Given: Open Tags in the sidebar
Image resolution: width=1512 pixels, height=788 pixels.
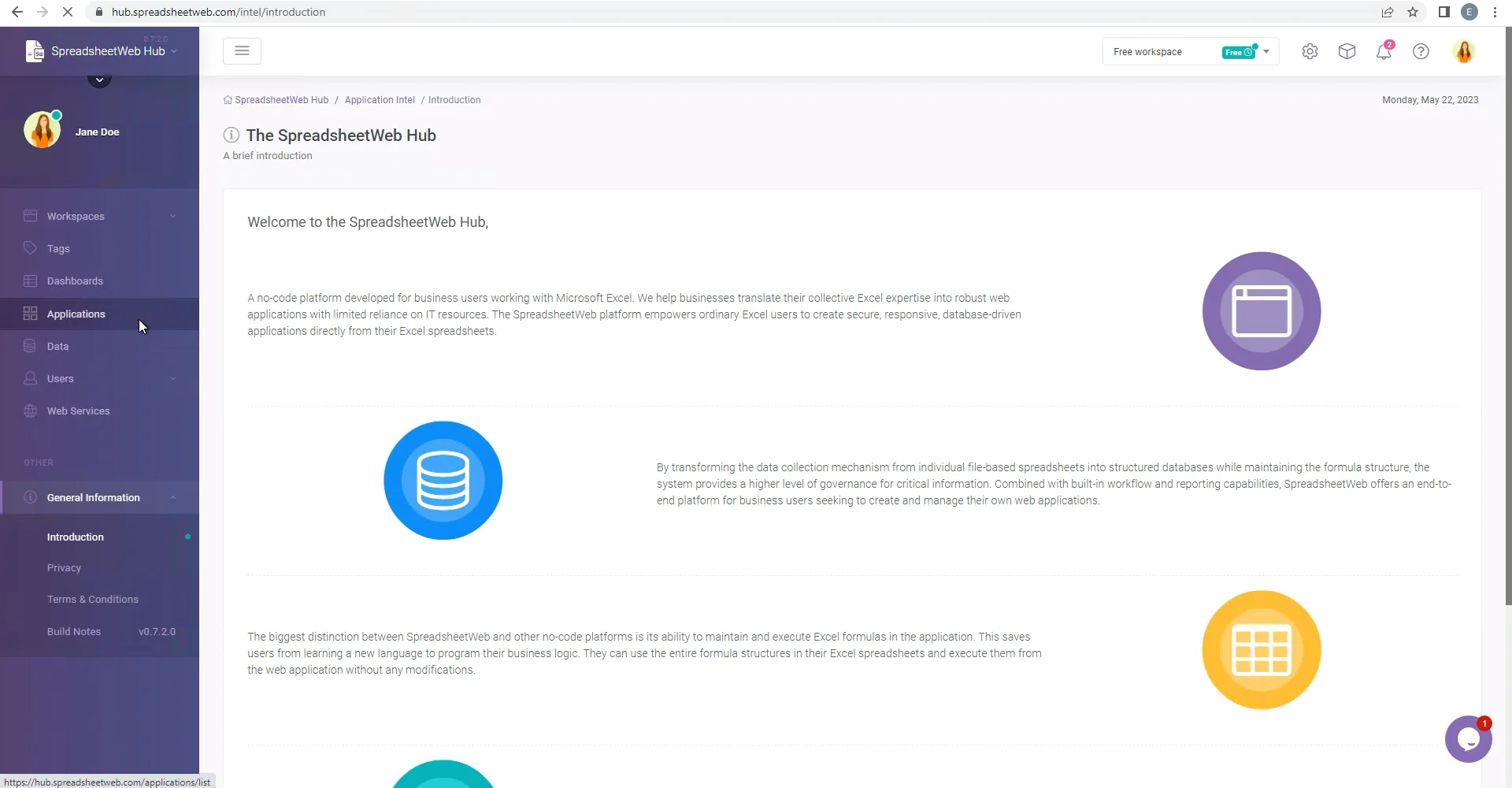Looking at the screenshot, I should [x=99, y=248].
